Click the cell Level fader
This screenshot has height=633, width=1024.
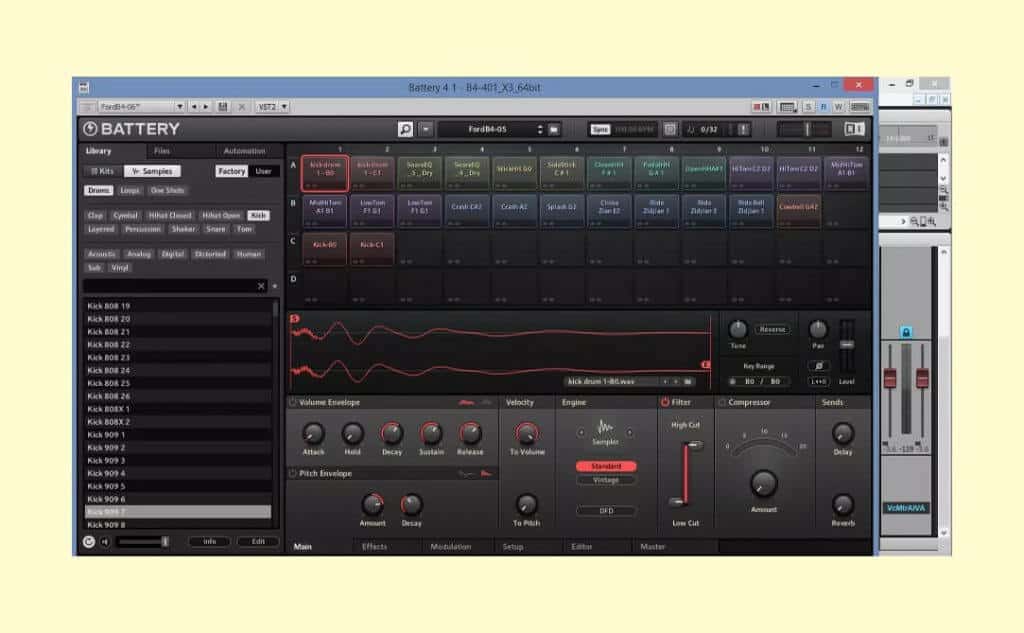[x=846, y=344]
